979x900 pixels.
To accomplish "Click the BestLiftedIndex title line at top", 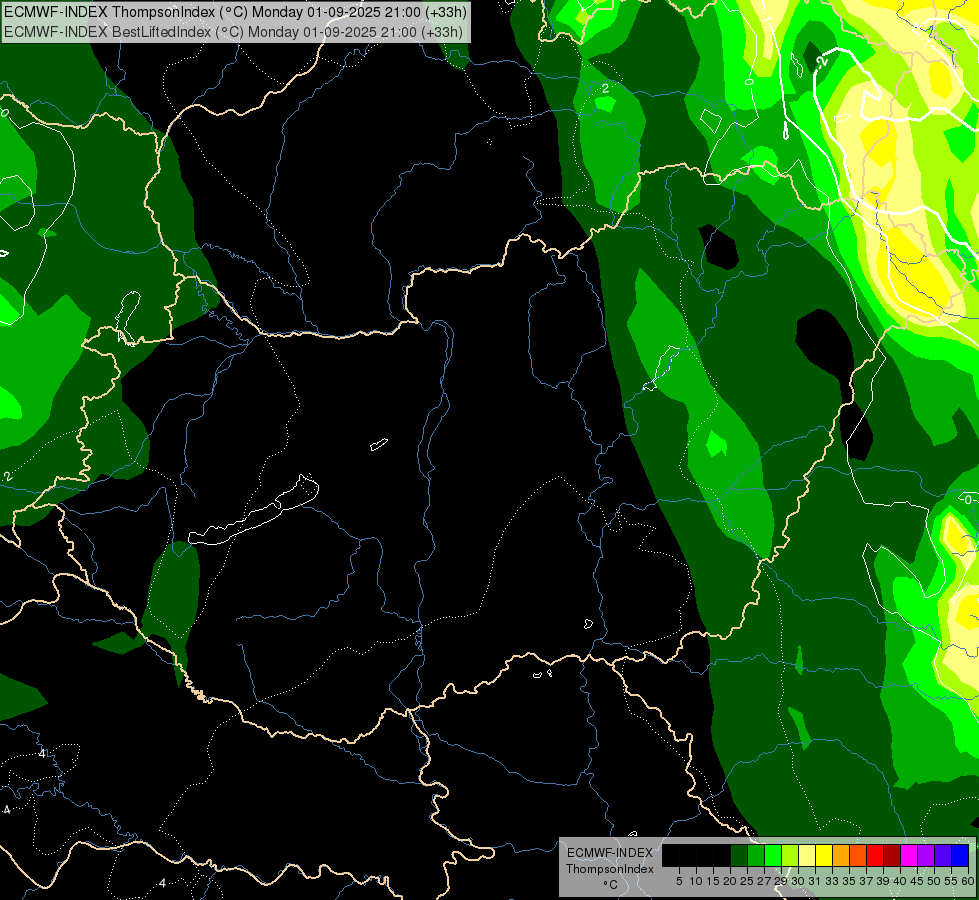I will (x=233, y=31).
